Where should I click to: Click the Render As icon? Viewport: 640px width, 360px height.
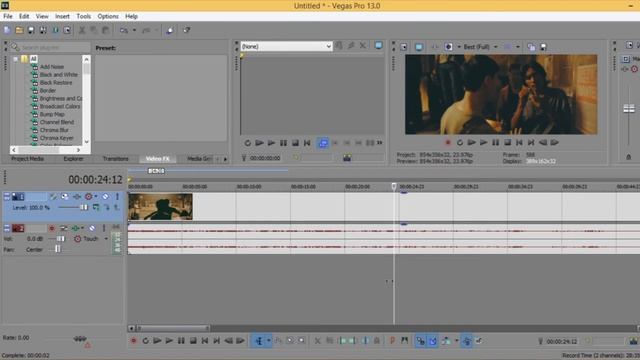[x=55, y=30]
